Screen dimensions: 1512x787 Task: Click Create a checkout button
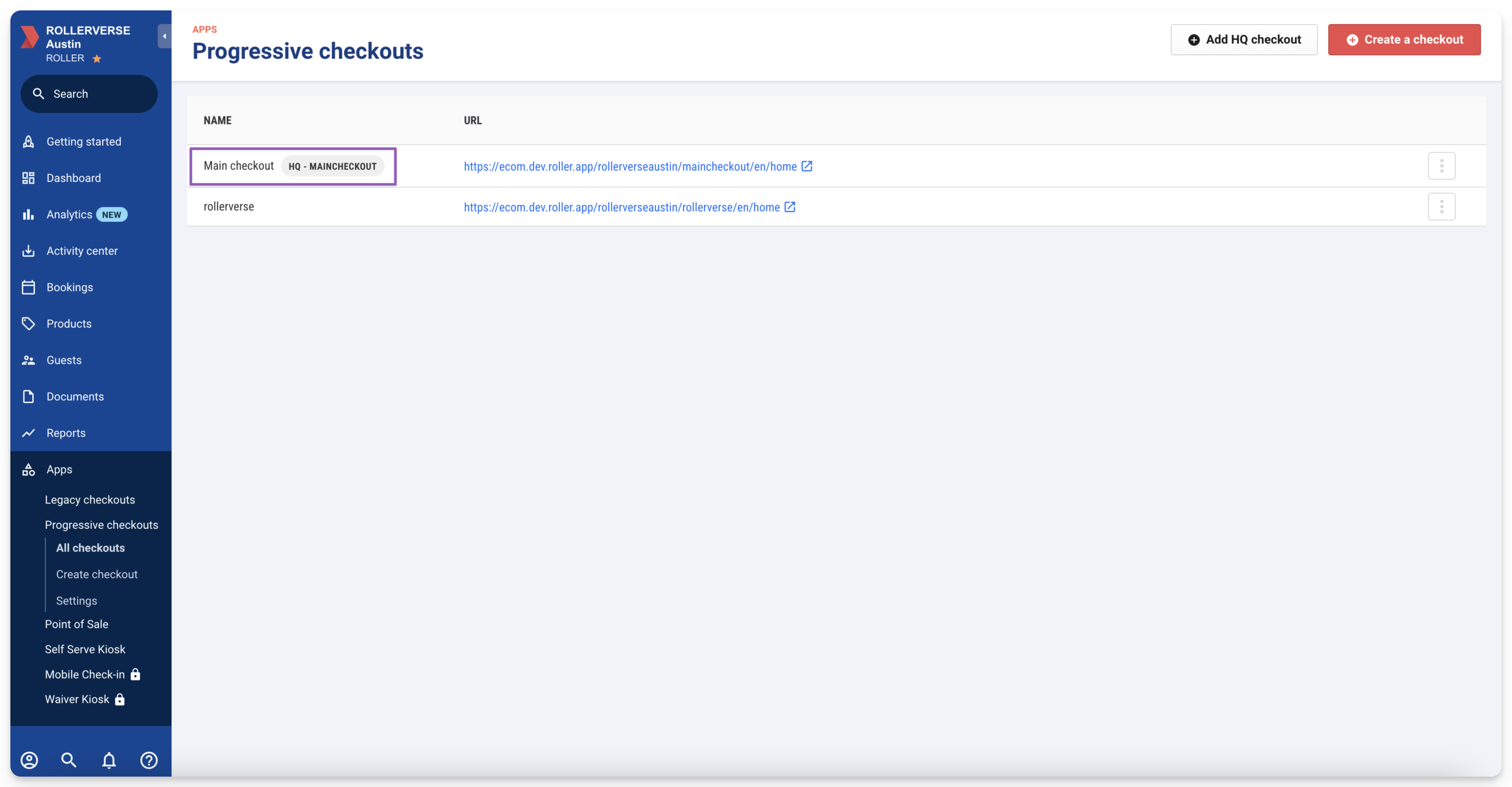(1404, 39)
